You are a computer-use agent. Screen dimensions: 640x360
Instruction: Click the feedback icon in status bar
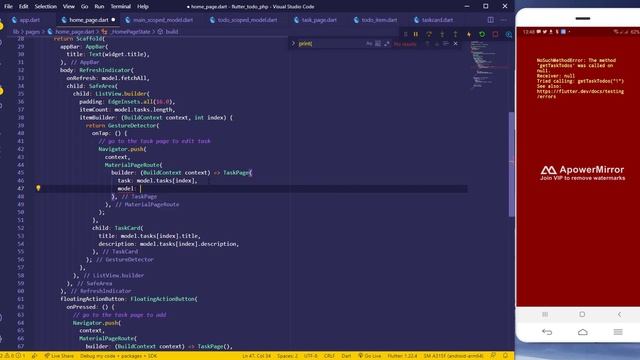point(493,356)
